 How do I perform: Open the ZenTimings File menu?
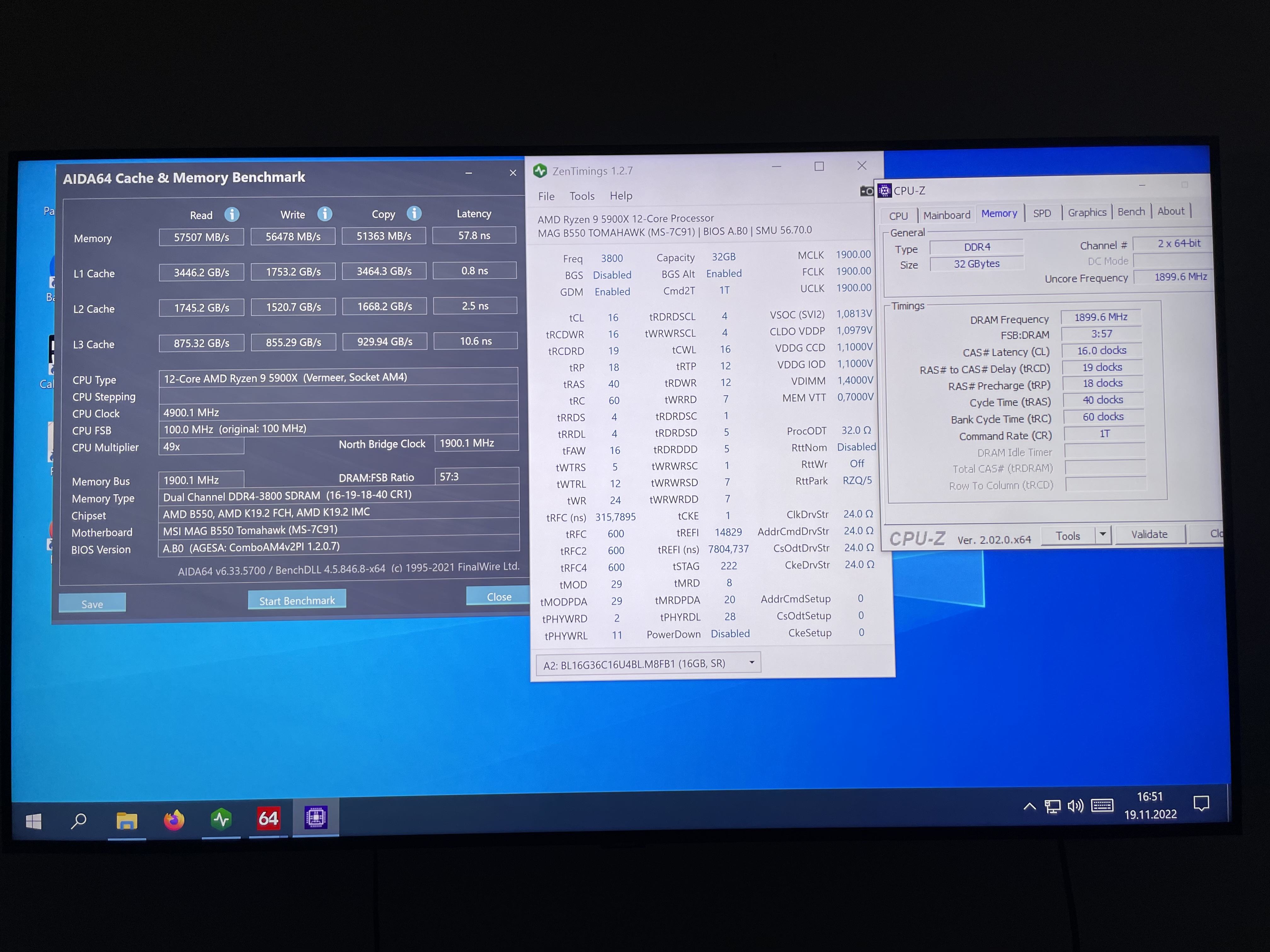(546, 196)
